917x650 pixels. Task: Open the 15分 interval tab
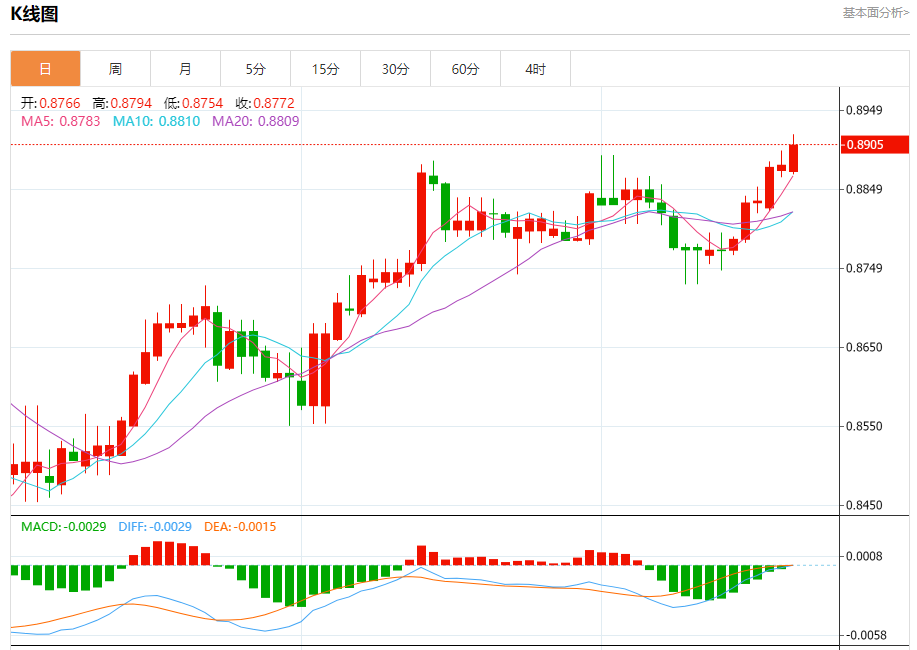coord(325,68)
